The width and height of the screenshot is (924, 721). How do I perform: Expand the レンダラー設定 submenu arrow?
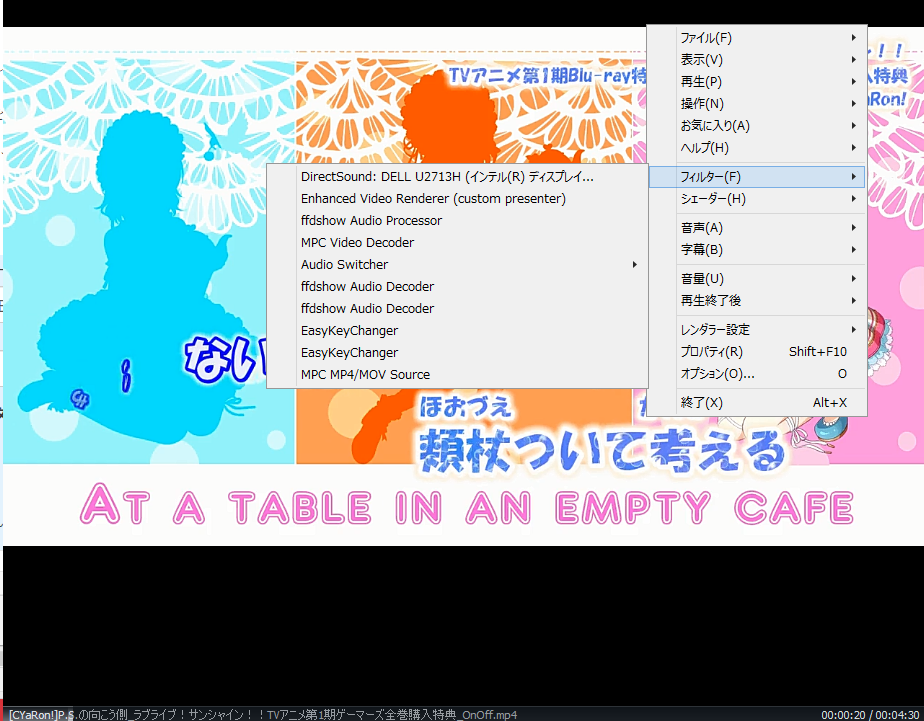[854, 330]
